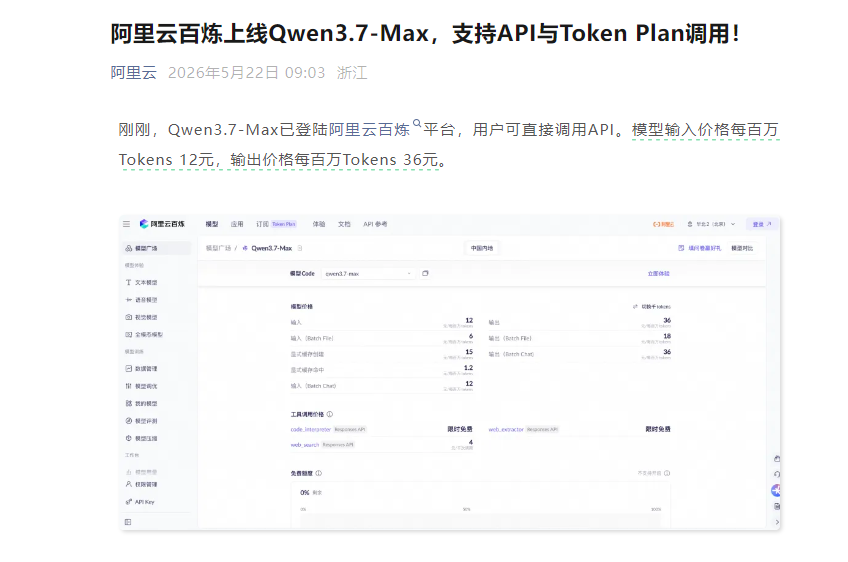Click the 输出 (Batch File) price value 18
This screenshot has height=562, width=848.
click(667, 336)
